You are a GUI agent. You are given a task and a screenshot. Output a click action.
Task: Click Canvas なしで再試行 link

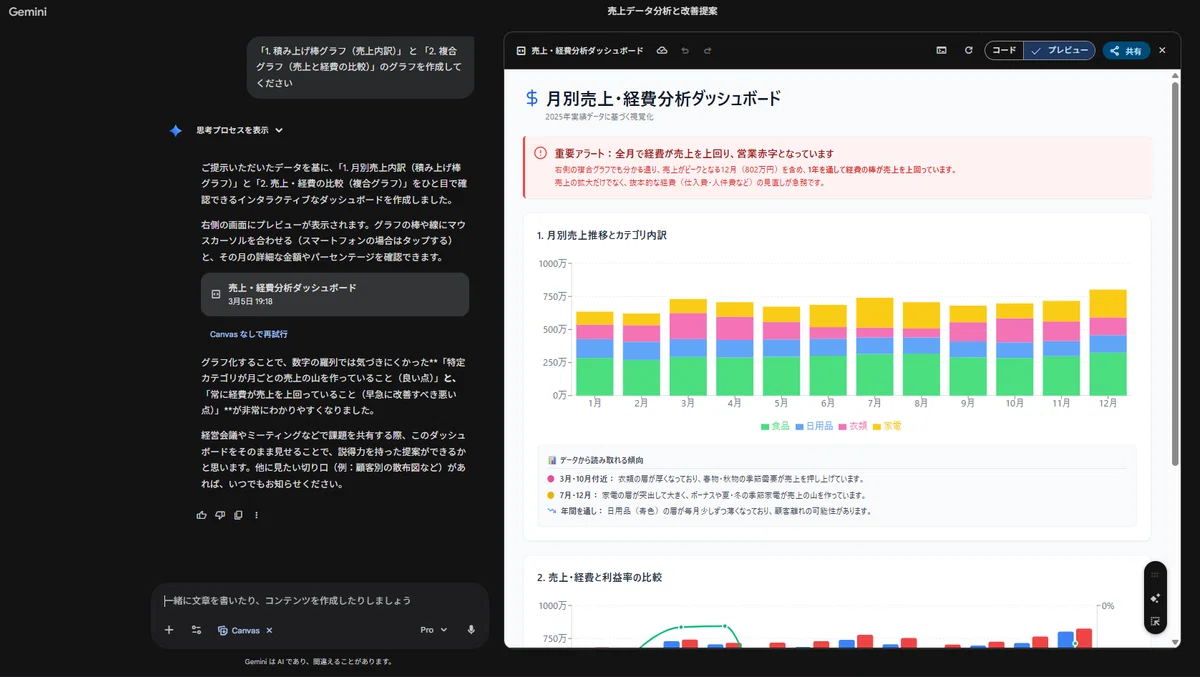tap(248, 334)
